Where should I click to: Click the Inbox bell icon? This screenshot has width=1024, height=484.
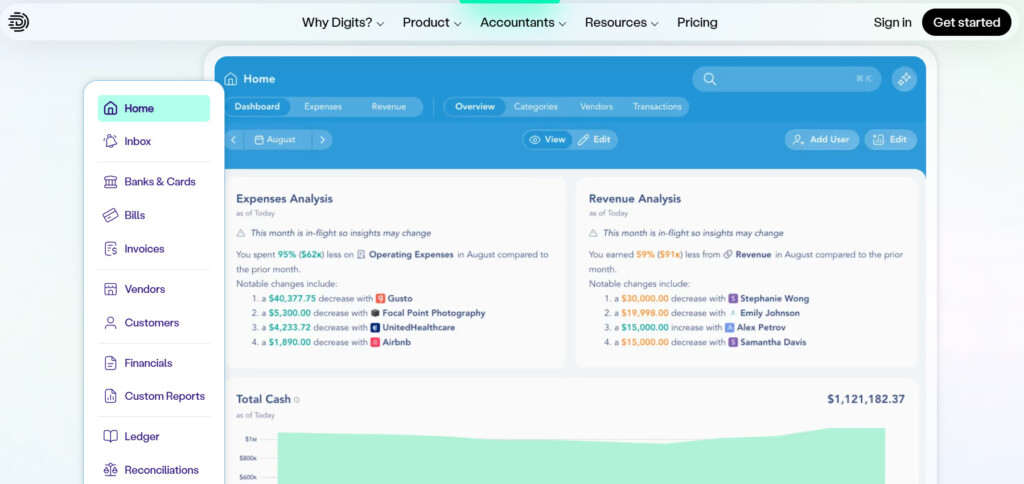point(111,141)
